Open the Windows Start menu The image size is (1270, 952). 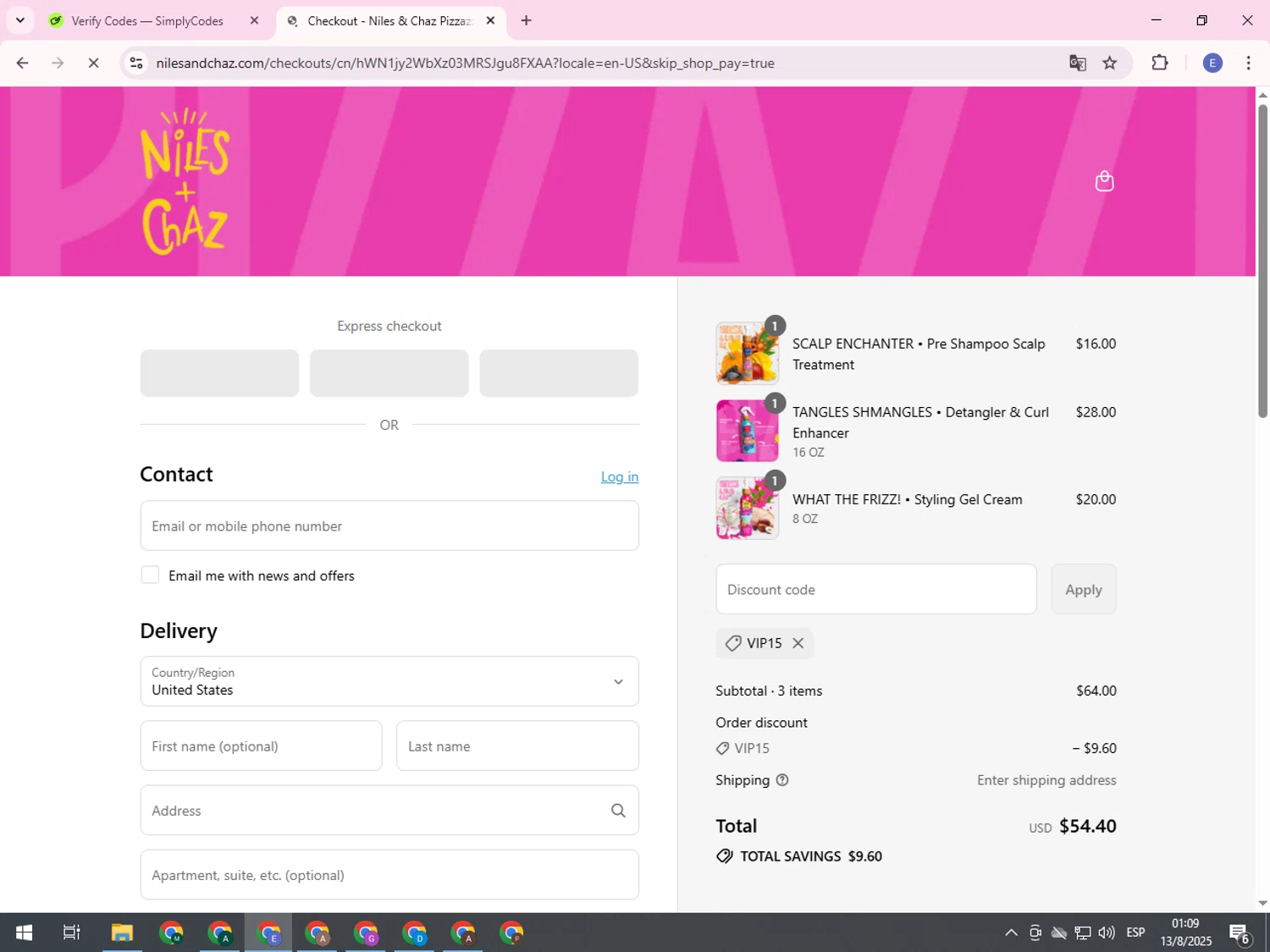[24, 933]
